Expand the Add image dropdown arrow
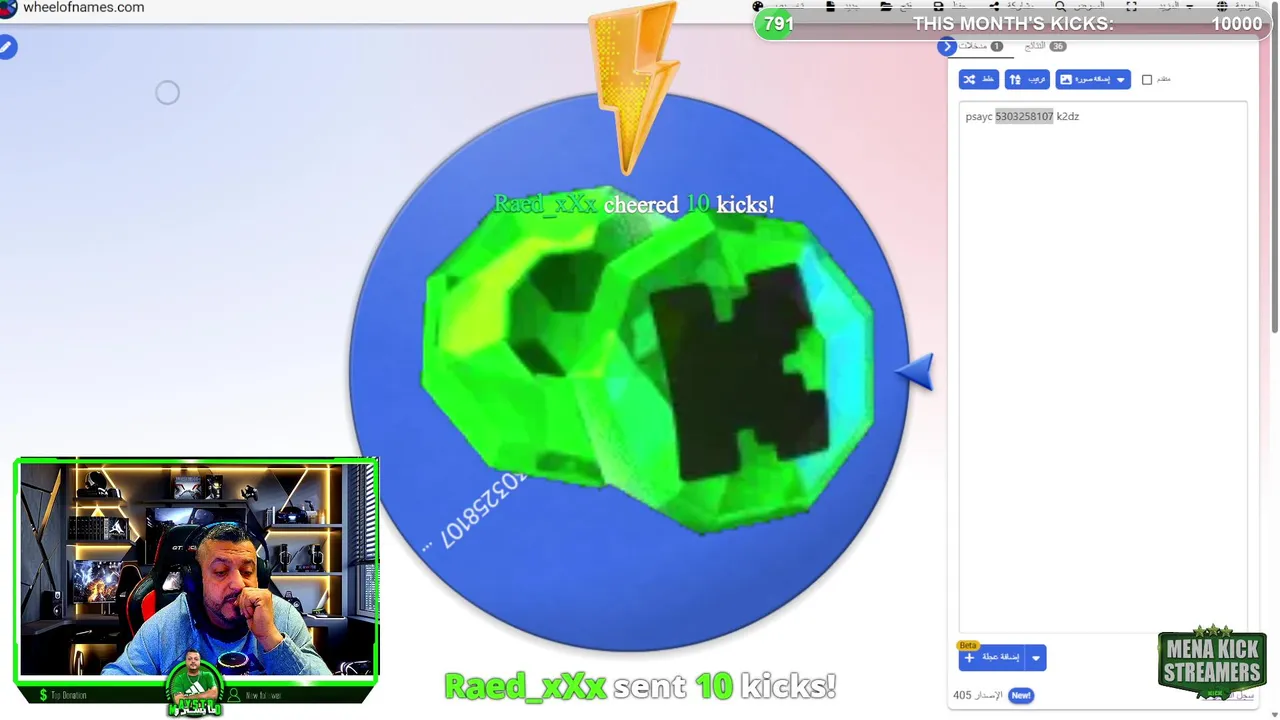The width and height of the screenshot is (1280, 720). click(1121, 79)
